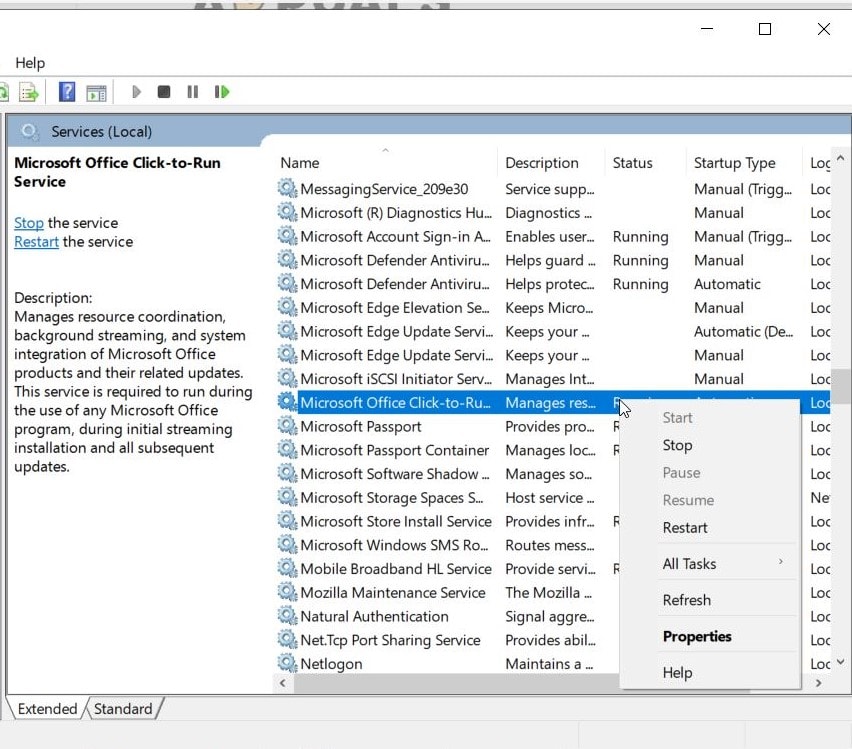852x749 pixels.
Task: Click the Restart Service toolbar icon
Action: [221, 91]
